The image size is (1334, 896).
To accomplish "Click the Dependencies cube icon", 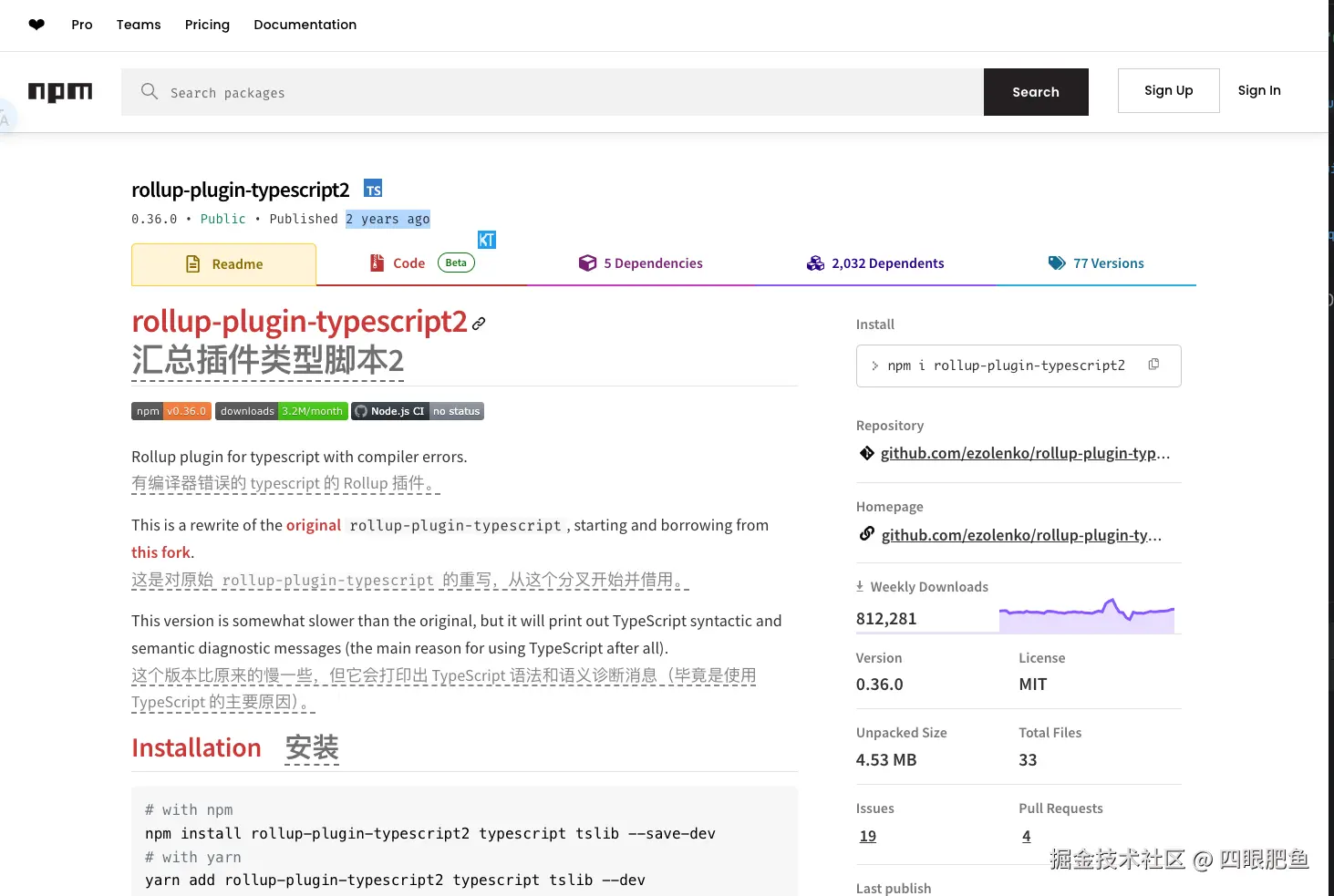I will [587, 263].
